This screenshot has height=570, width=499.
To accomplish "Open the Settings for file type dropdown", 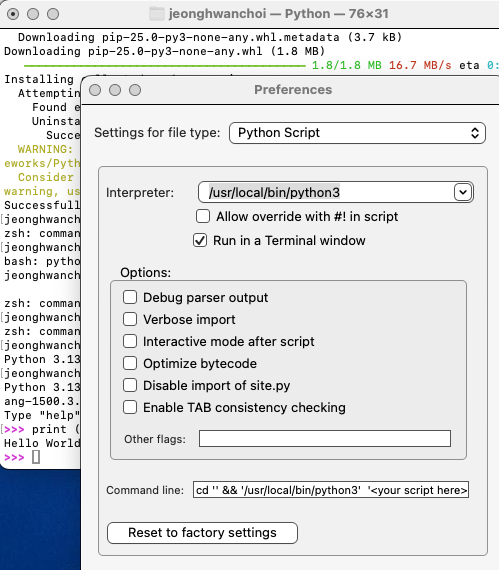I will 357,133.
